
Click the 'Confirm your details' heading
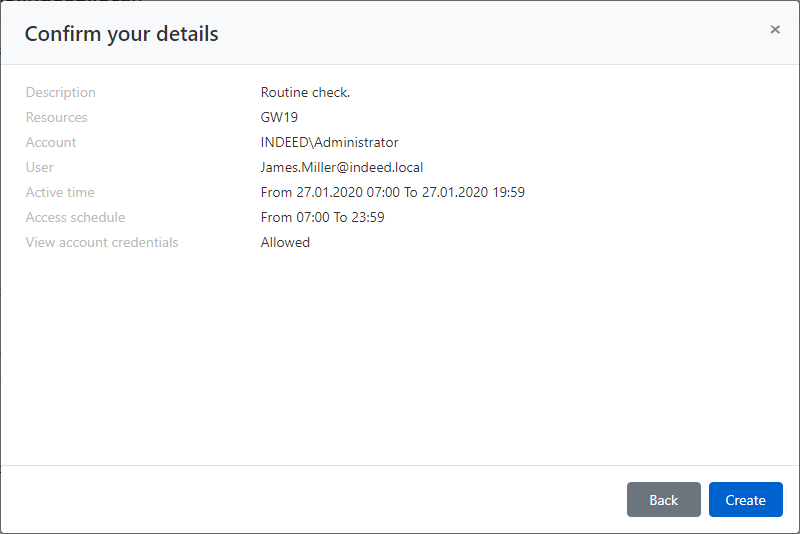click(x=121, y=34)
